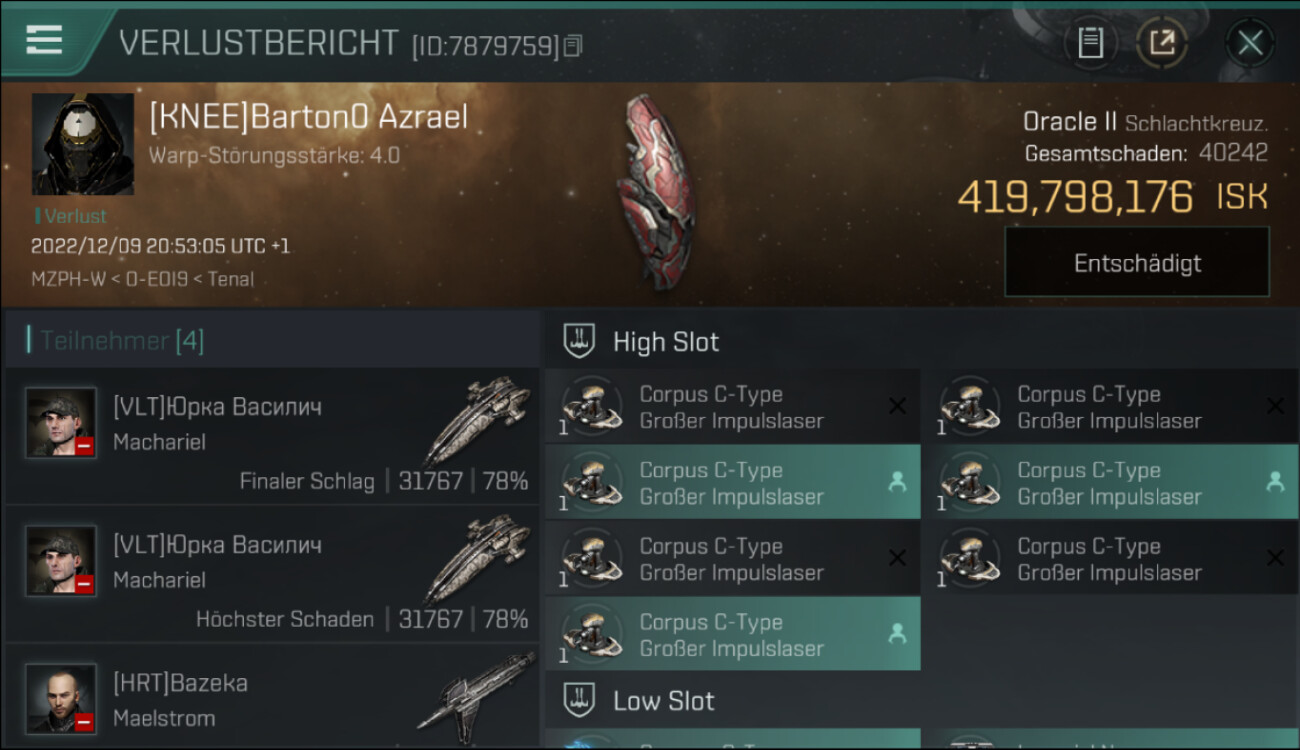
Task: Click the Oracle II ship image
Action: (x=655, y=191)
